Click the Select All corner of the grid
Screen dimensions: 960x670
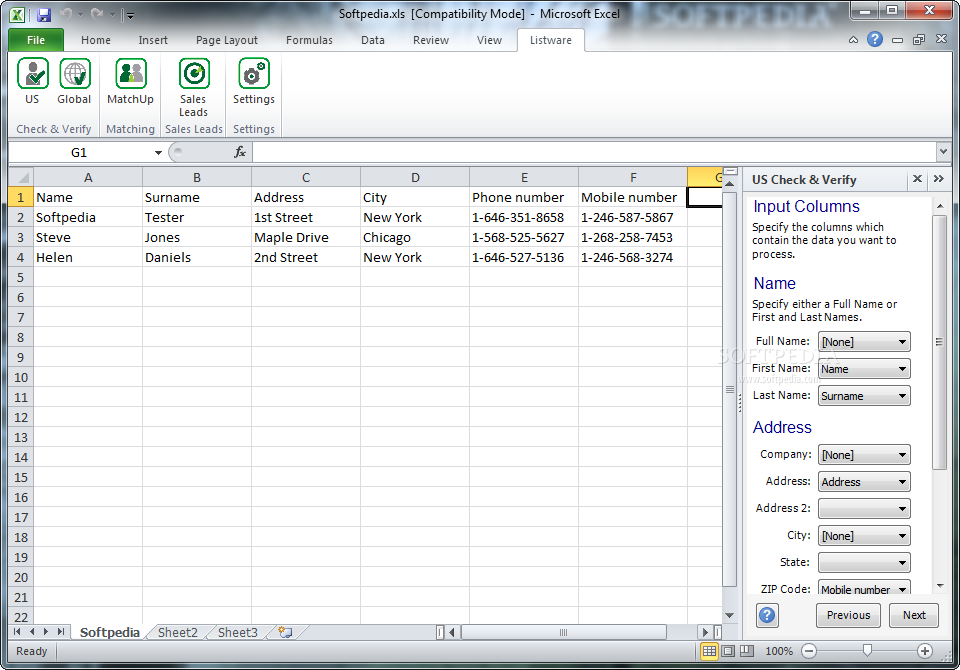tap(21, 178)
